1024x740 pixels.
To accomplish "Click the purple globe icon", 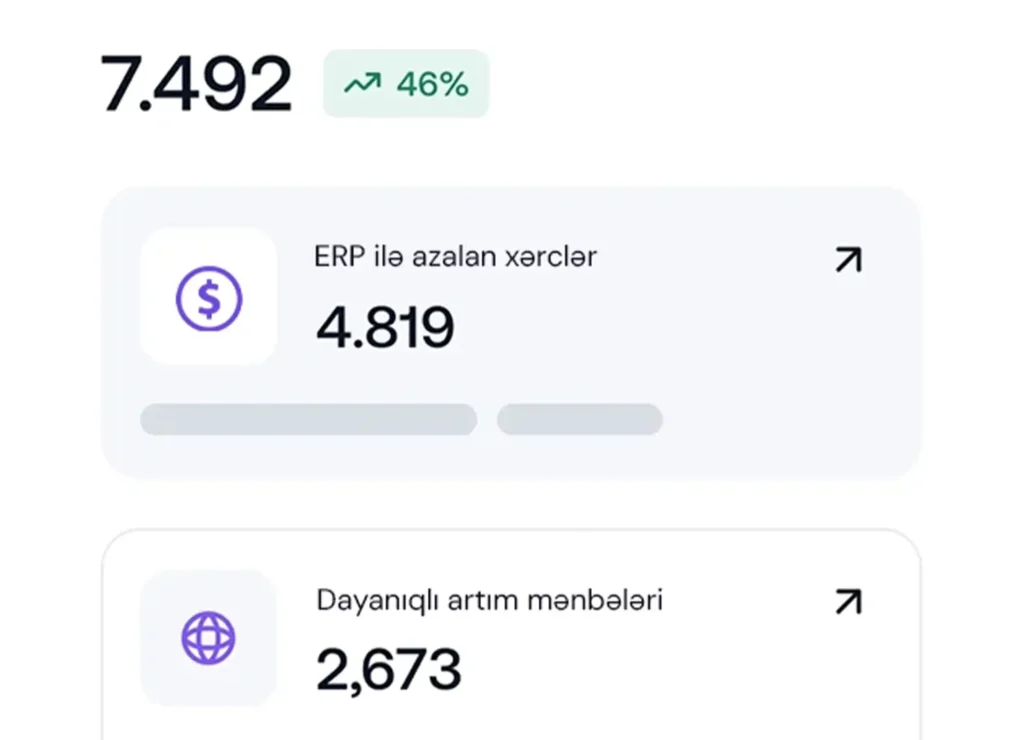I will point(208,638).
